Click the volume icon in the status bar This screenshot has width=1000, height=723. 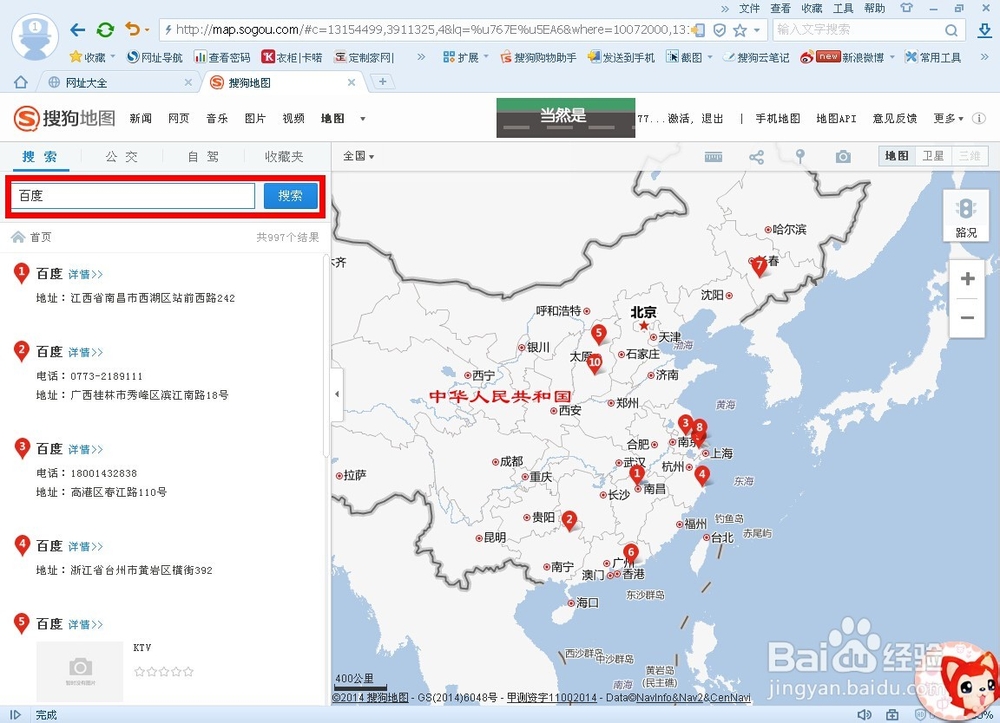pyautogui.click(x=865, y=715)
